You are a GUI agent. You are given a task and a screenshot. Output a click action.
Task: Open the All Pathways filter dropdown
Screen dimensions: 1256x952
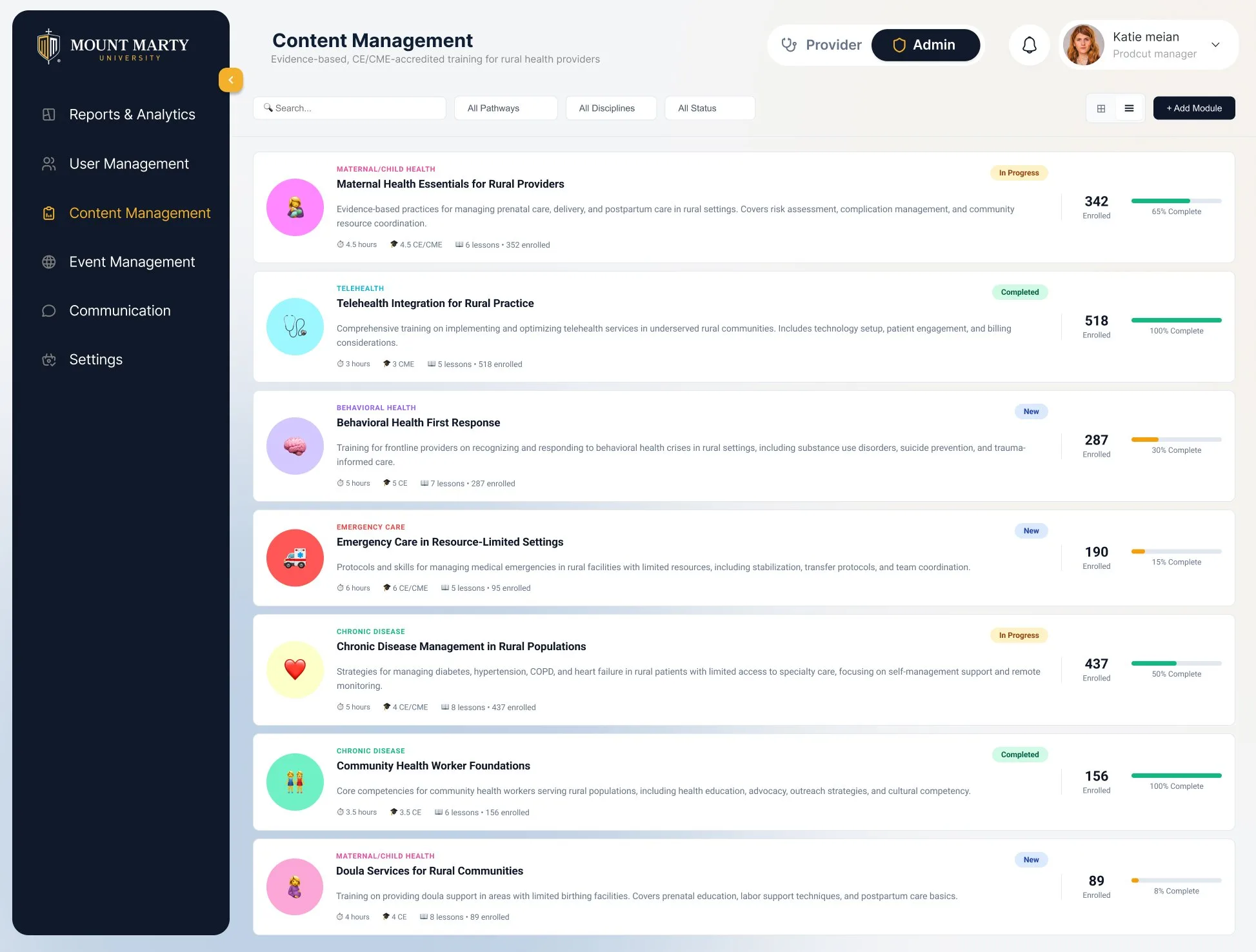point(506,108)
